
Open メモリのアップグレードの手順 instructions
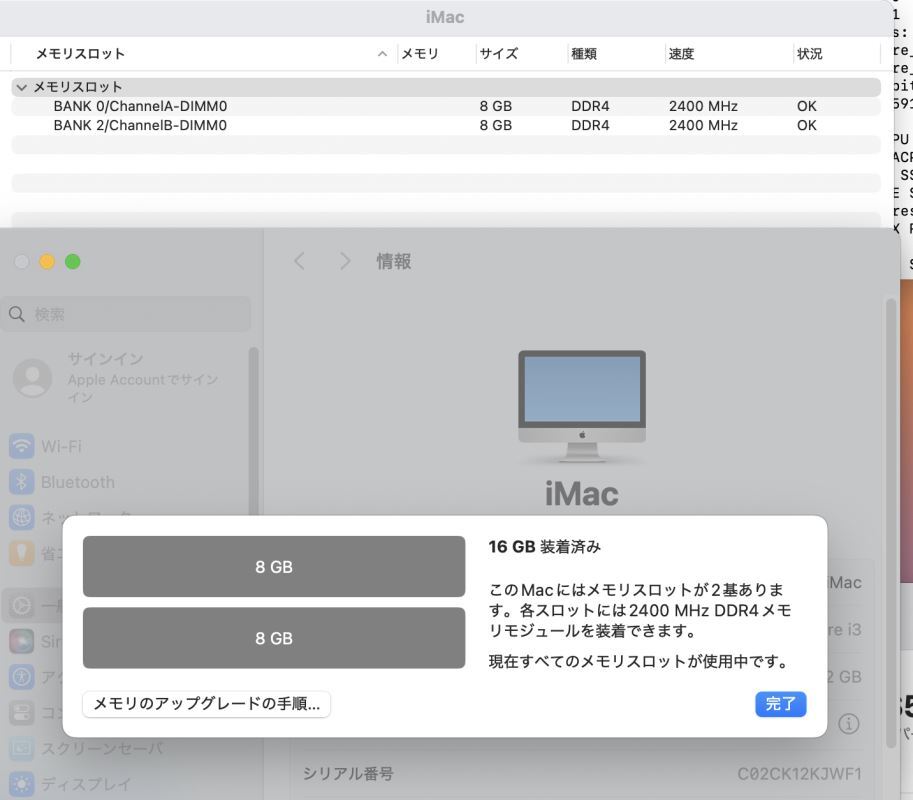(x=206, y=704)
